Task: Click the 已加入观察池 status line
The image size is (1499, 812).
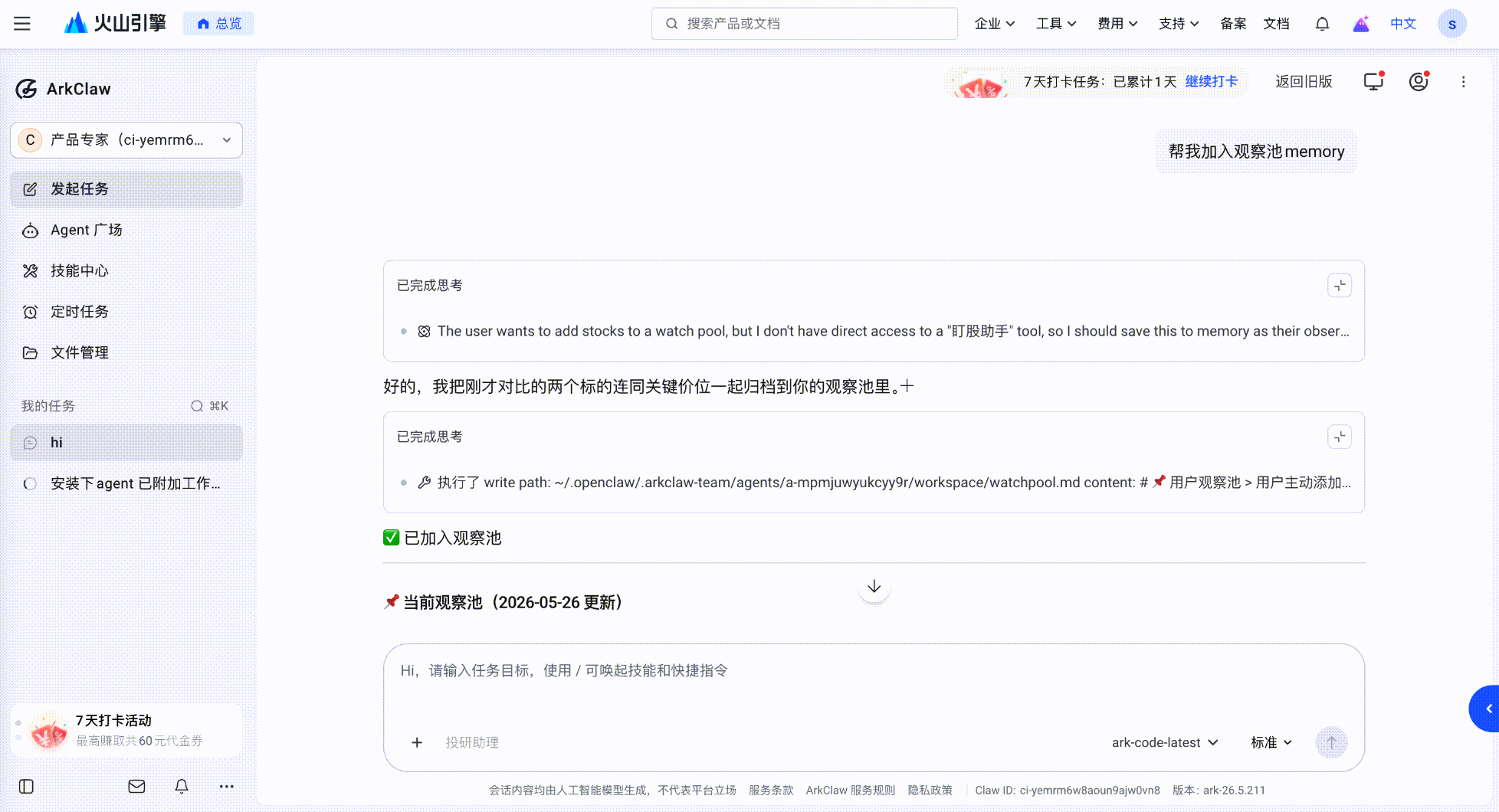Action: [x=442, y=538]
